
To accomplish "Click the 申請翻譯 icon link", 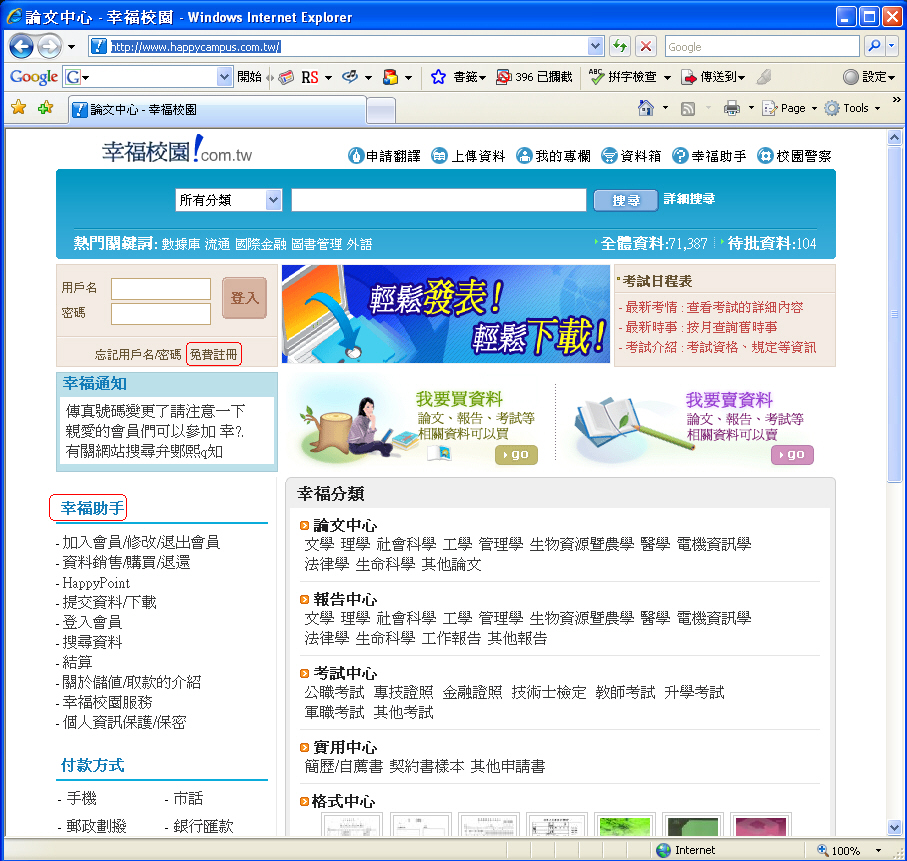I will coord(356,156).
